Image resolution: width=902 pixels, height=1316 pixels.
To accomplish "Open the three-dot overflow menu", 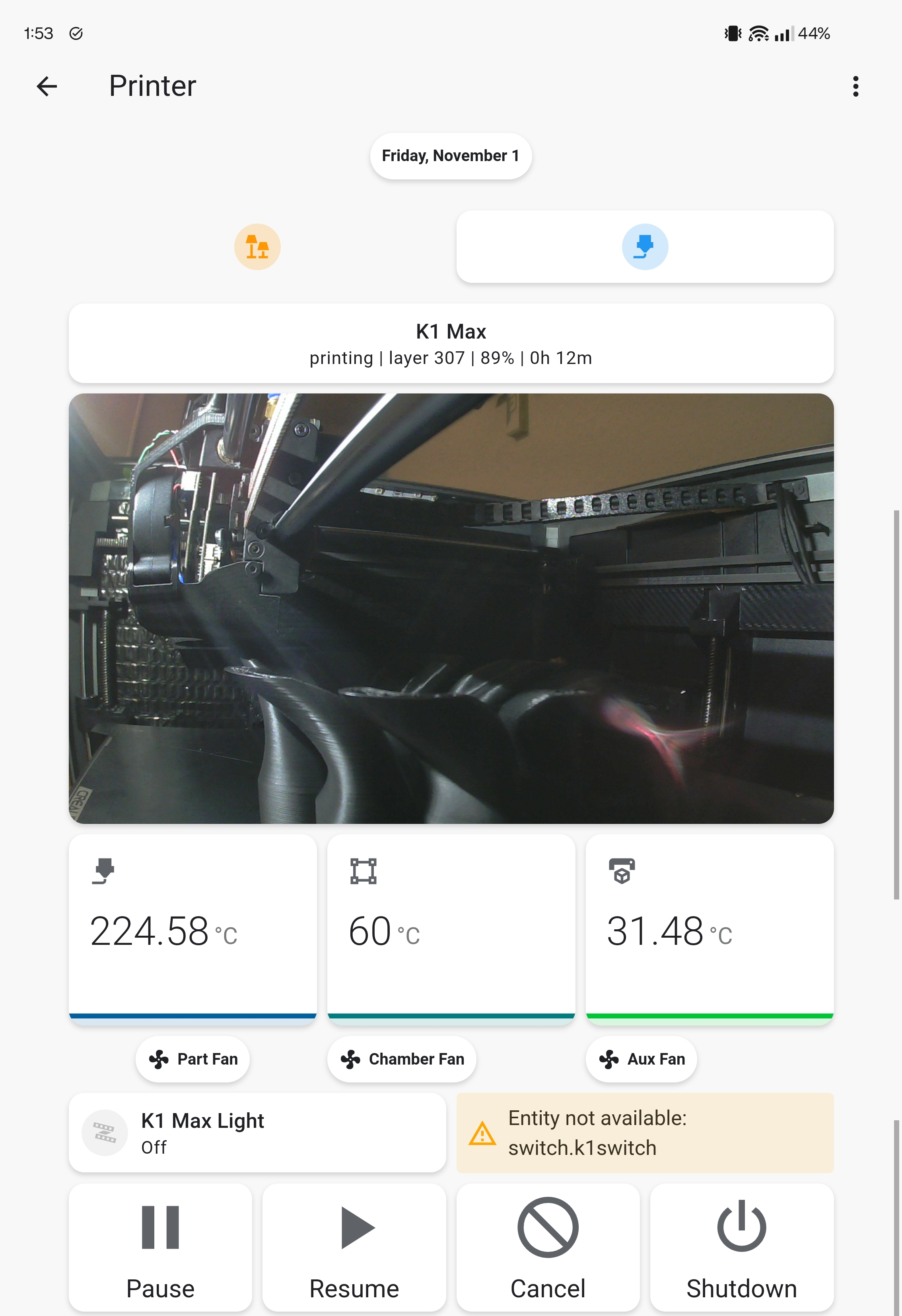I will (x=855, y=86).
